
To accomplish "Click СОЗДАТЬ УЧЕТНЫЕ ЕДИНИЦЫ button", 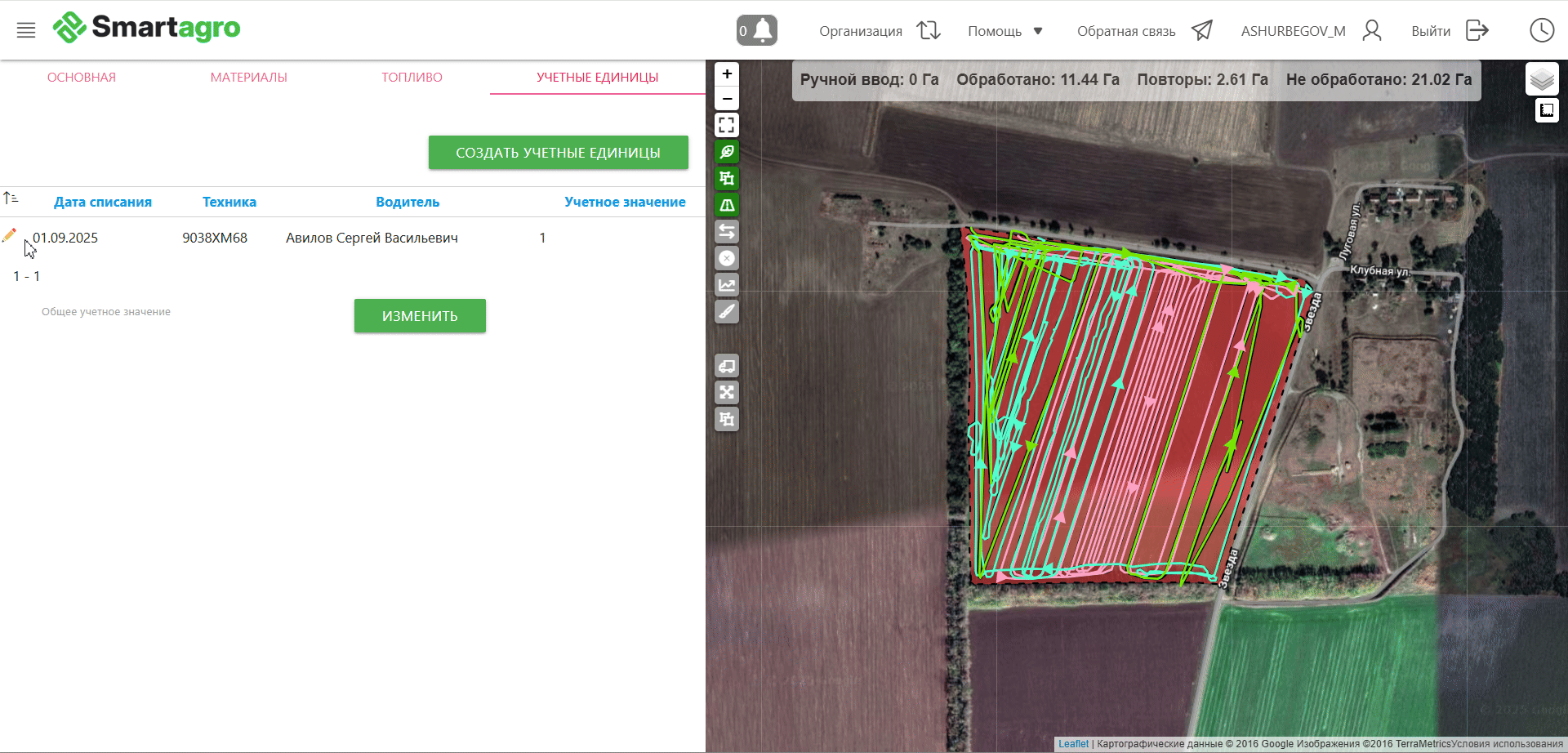I will click(558, 153).
